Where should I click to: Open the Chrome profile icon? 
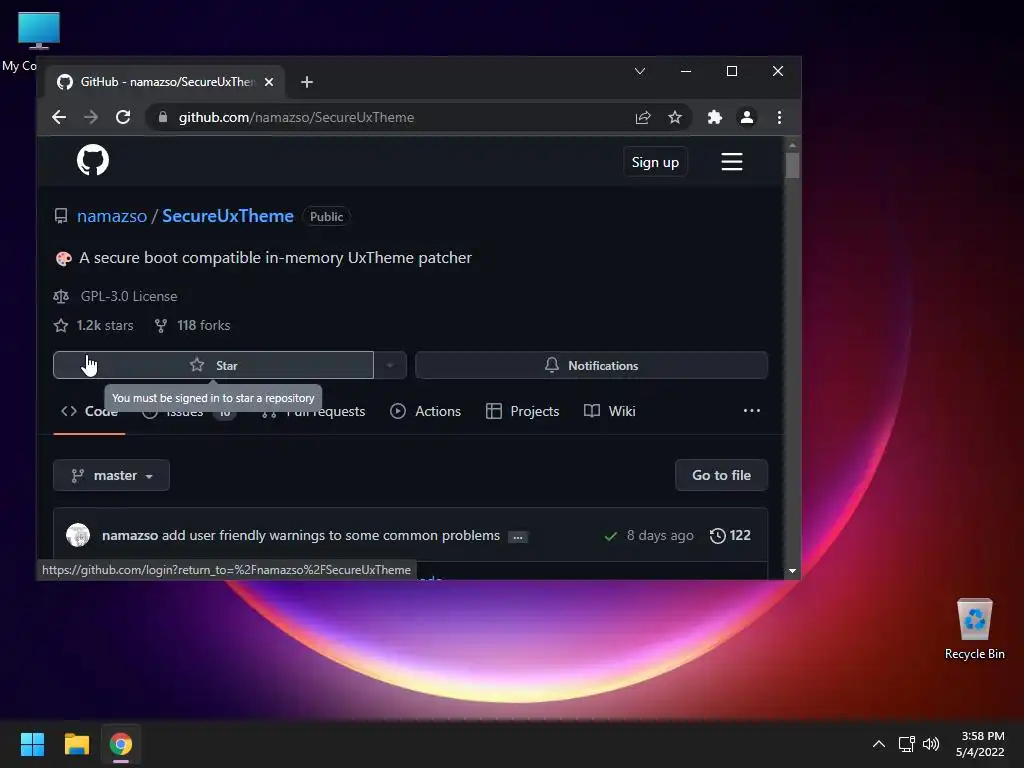tap(746, 118)
